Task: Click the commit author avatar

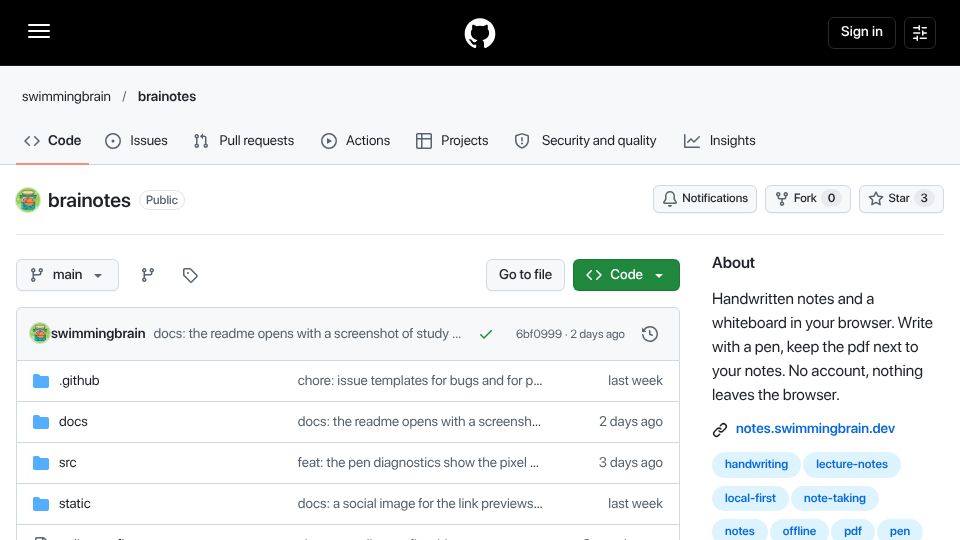Action: (x=39, y=334)
